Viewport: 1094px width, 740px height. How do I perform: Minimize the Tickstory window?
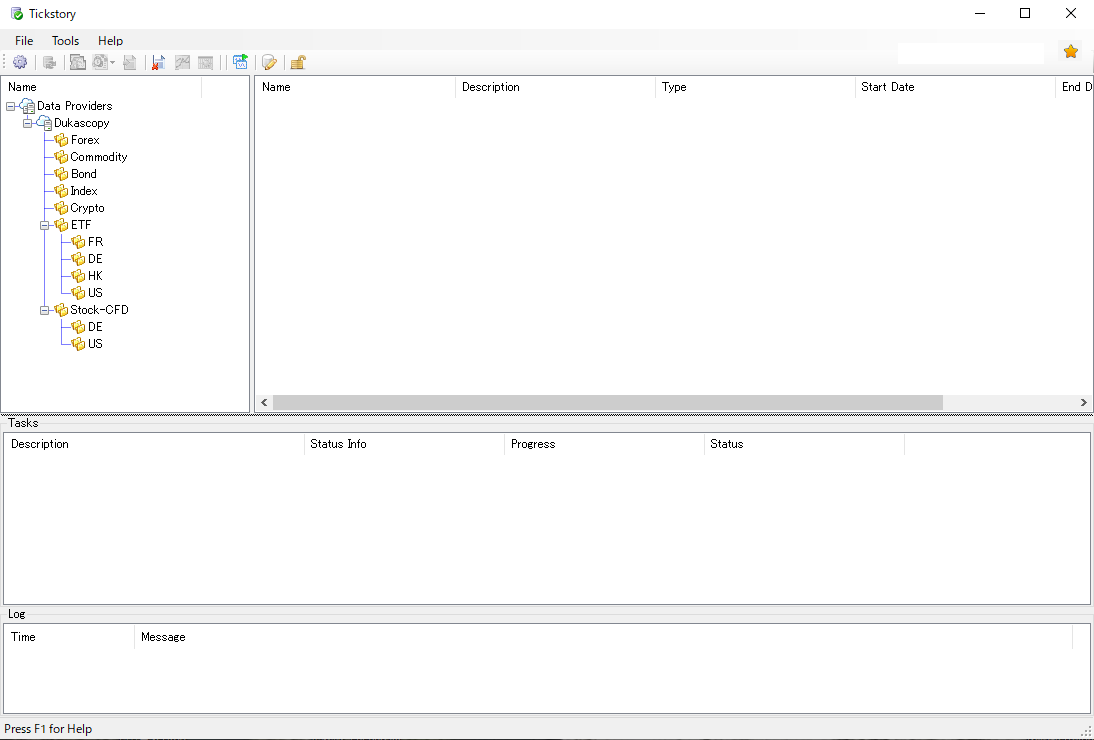coord(980,13)
